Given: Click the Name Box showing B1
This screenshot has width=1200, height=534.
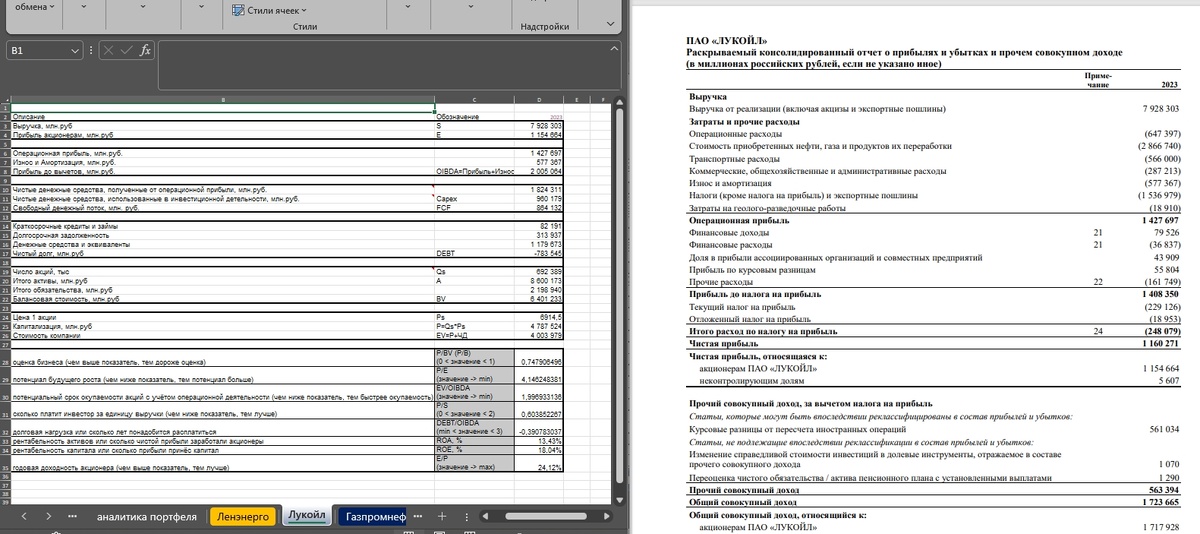Looking at the screenshot, I should [38, 51].
